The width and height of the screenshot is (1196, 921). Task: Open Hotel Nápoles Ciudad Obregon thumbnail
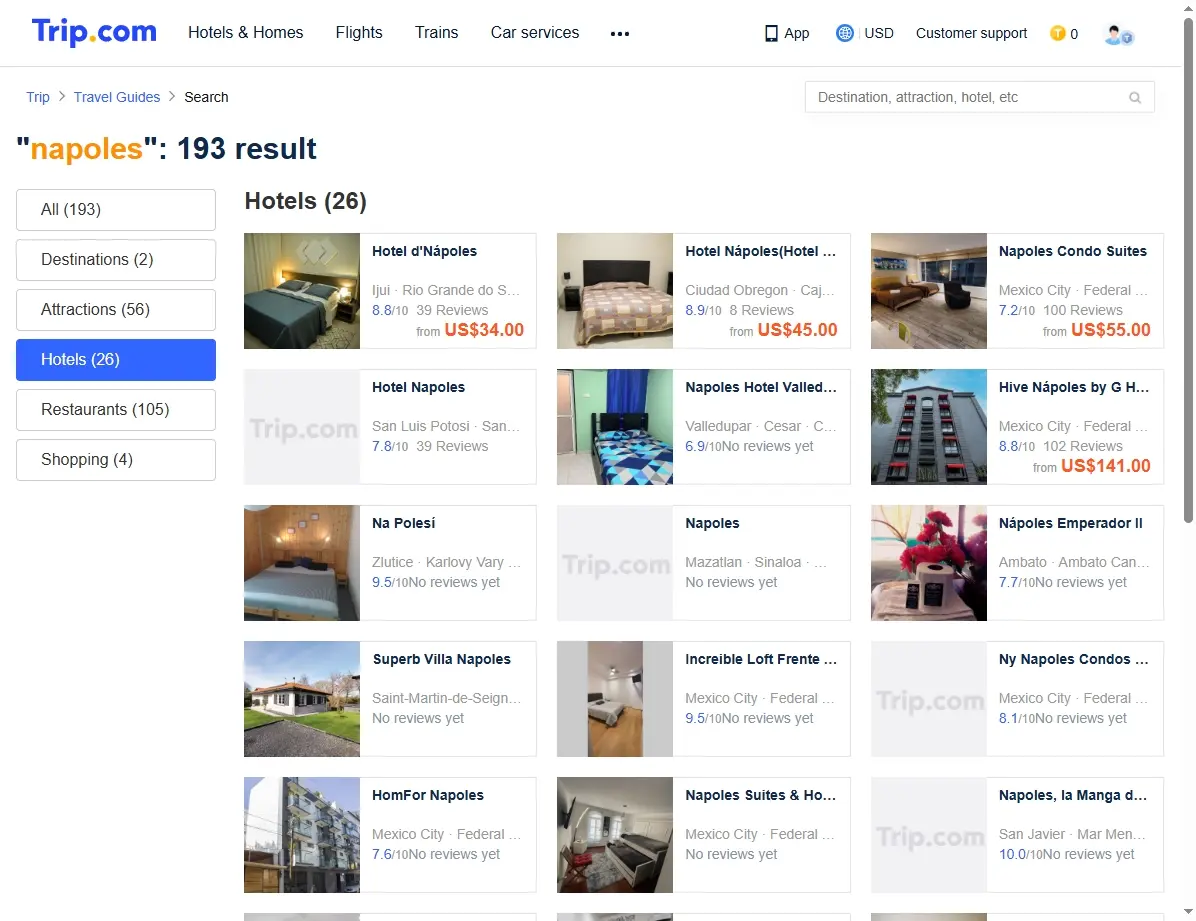pos(615,291)
